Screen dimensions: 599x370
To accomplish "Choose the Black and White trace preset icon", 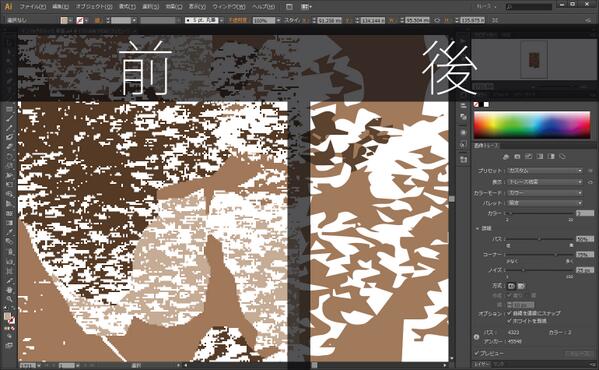I will 551,157.
